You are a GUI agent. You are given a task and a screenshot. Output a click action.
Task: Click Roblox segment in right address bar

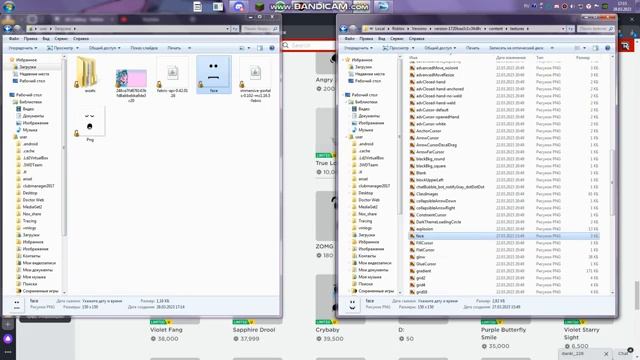[398, 29]
